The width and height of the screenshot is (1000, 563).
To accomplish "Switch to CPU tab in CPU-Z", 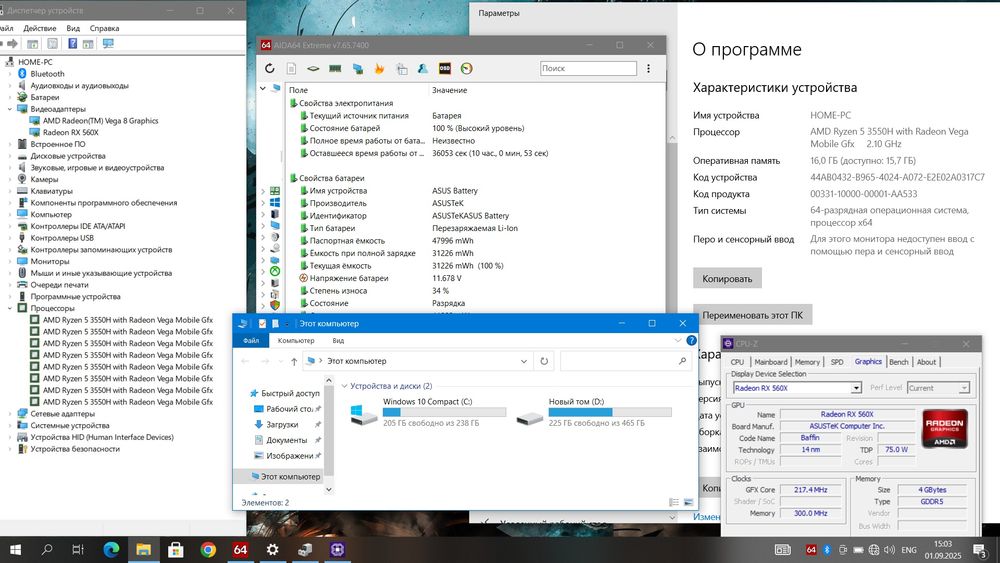I will pos(737,362).
